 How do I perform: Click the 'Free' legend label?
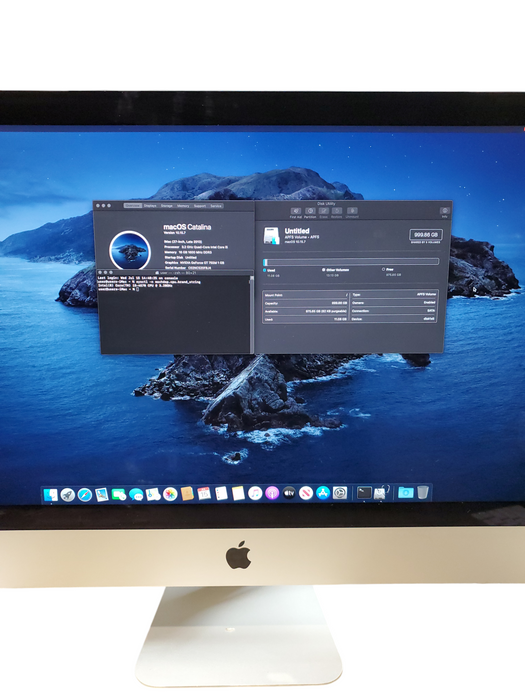click(390, 270)
